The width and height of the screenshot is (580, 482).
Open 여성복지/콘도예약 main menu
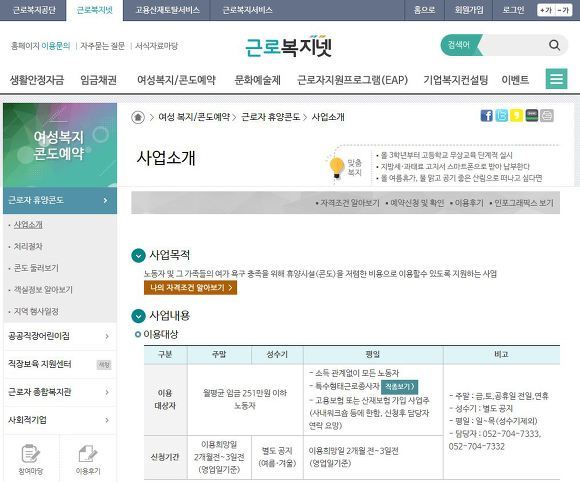tap(176, 80)
